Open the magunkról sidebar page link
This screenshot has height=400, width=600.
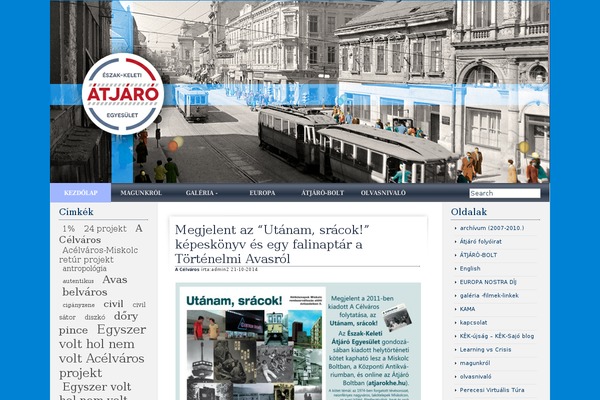click(474, 363)
